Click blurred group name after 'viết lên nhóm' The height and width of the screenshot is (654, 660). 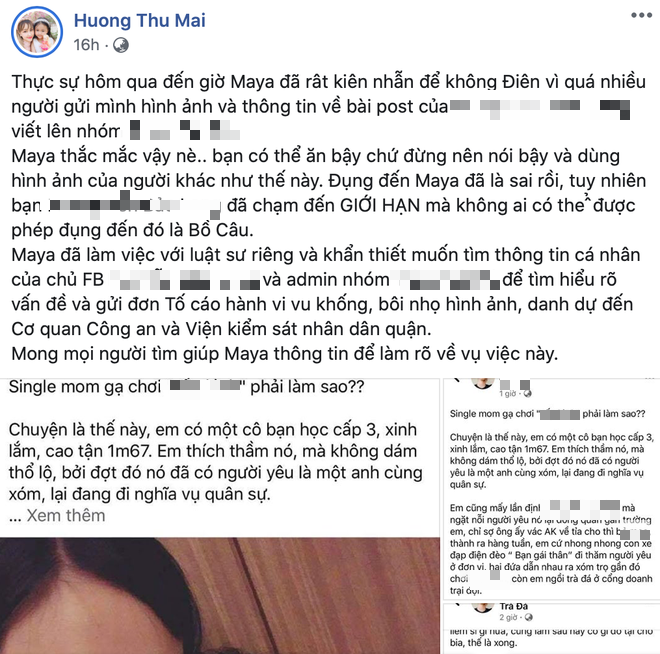point(184,130)
